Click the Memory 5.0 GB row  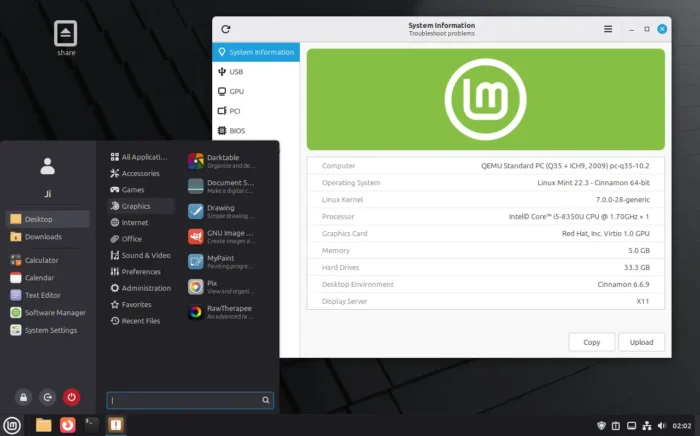[486, 250]
